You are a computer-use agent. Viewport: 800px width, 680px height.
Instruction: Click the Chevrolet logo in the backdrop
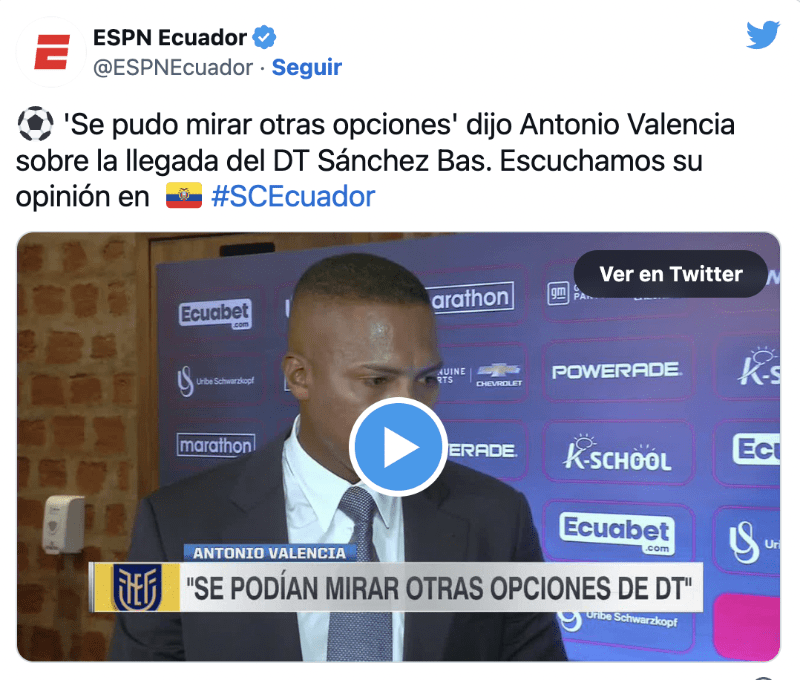(498, 375)
